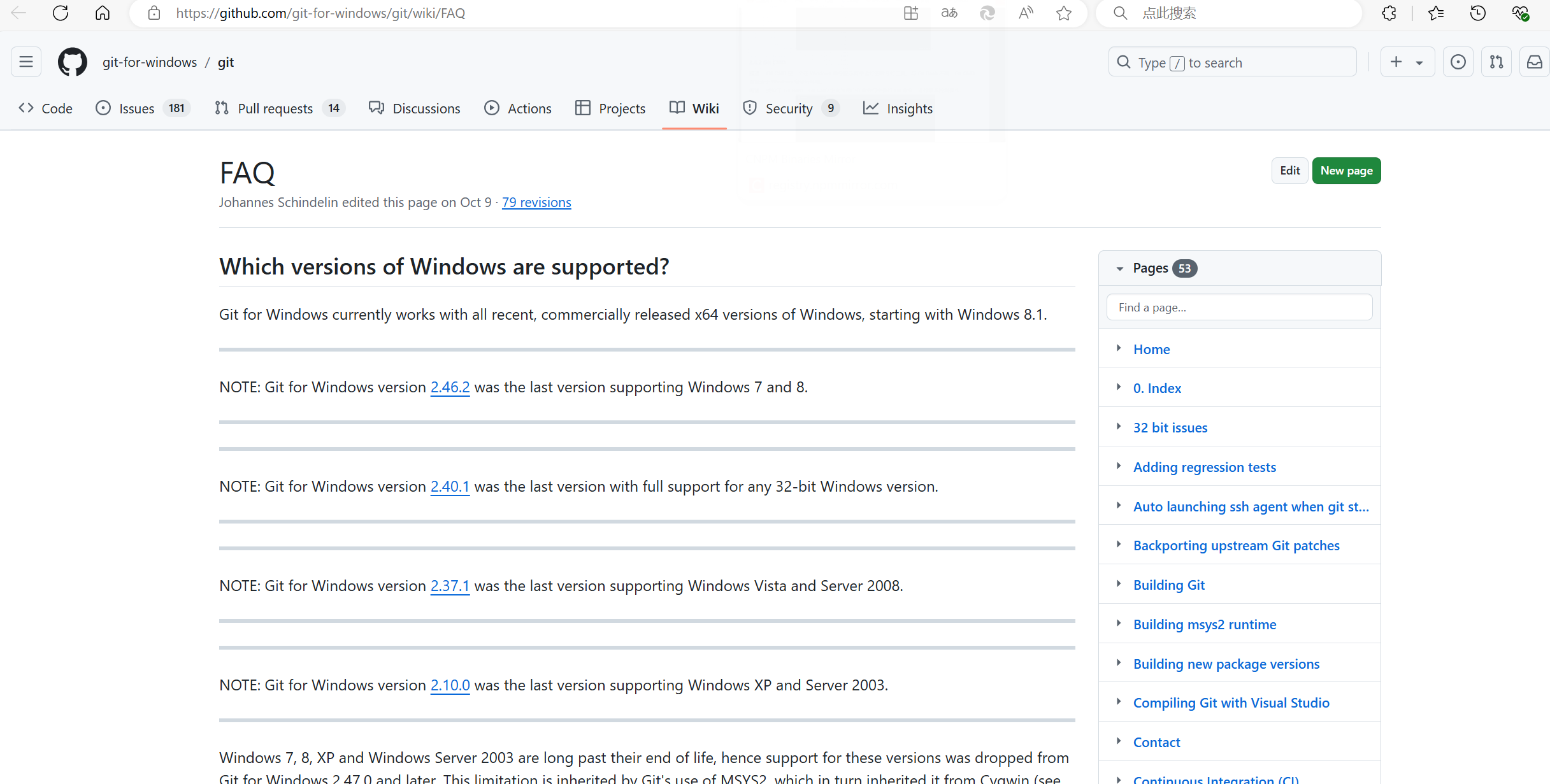
Task: Open the 79 revisions link
Action: tap(536, 203)
